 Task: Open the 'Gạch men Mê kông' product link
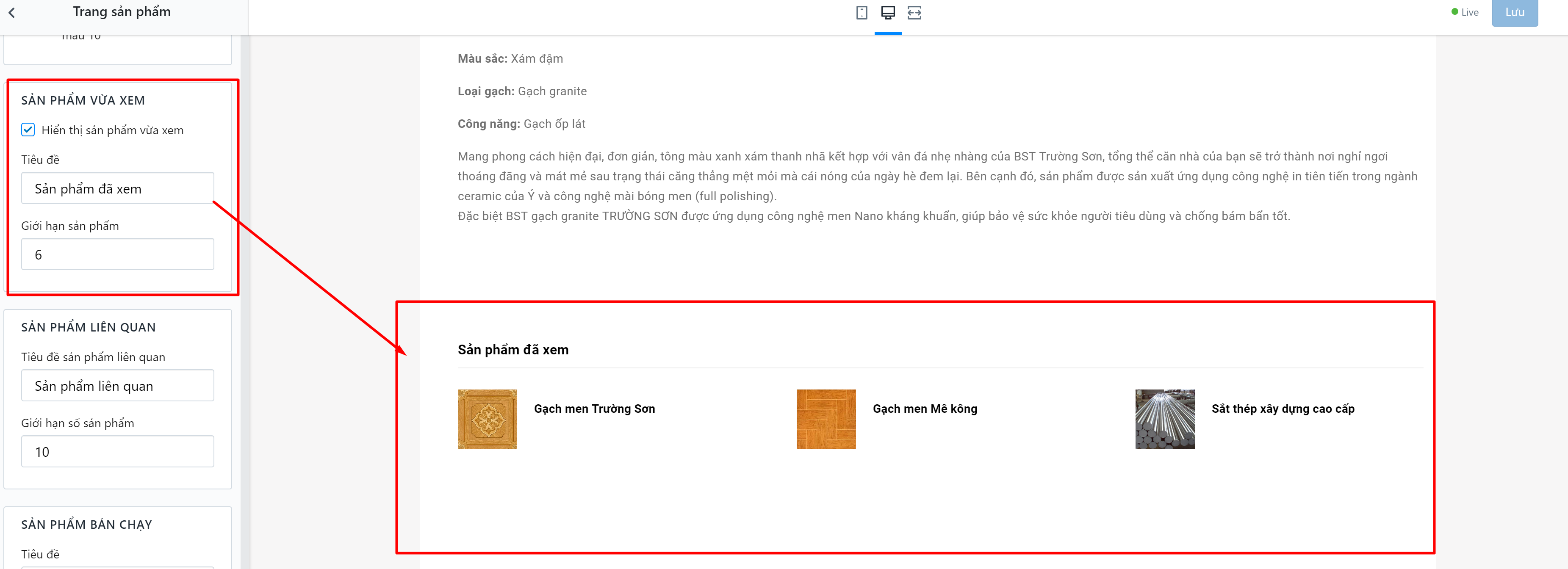coord(925,409)
